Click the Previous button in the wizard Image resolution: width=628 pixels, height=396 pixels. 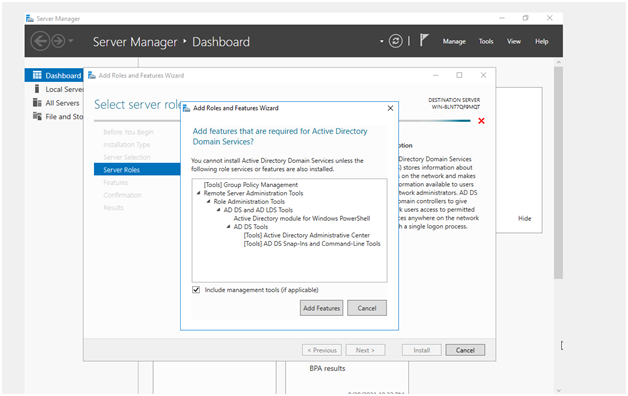322,350
